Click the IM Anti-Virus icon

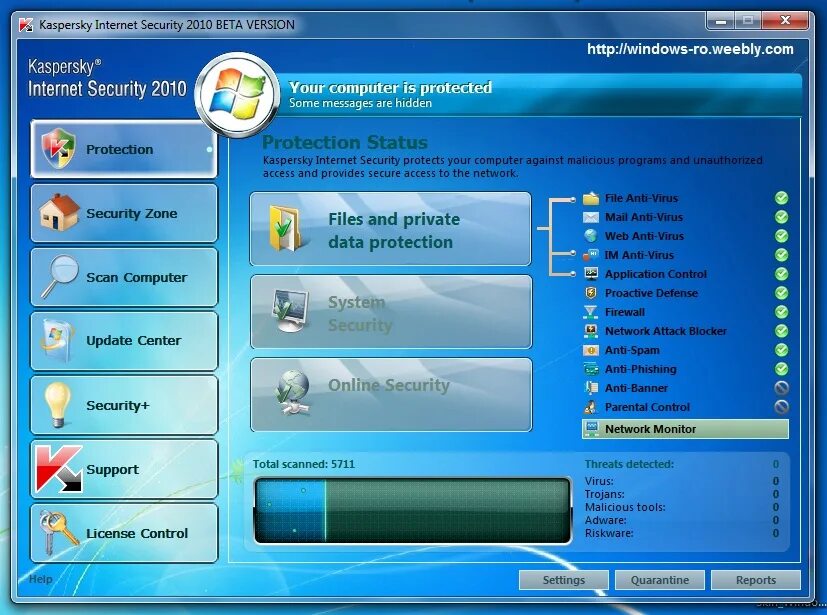[x=591, y=255]
